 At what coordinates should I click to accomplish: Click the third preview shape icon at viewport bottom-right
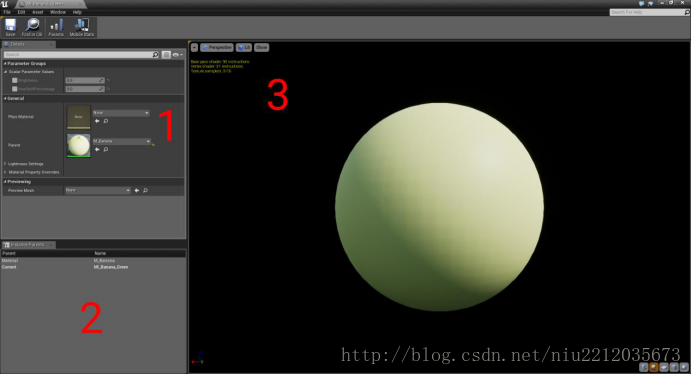(x=664, y=367)
